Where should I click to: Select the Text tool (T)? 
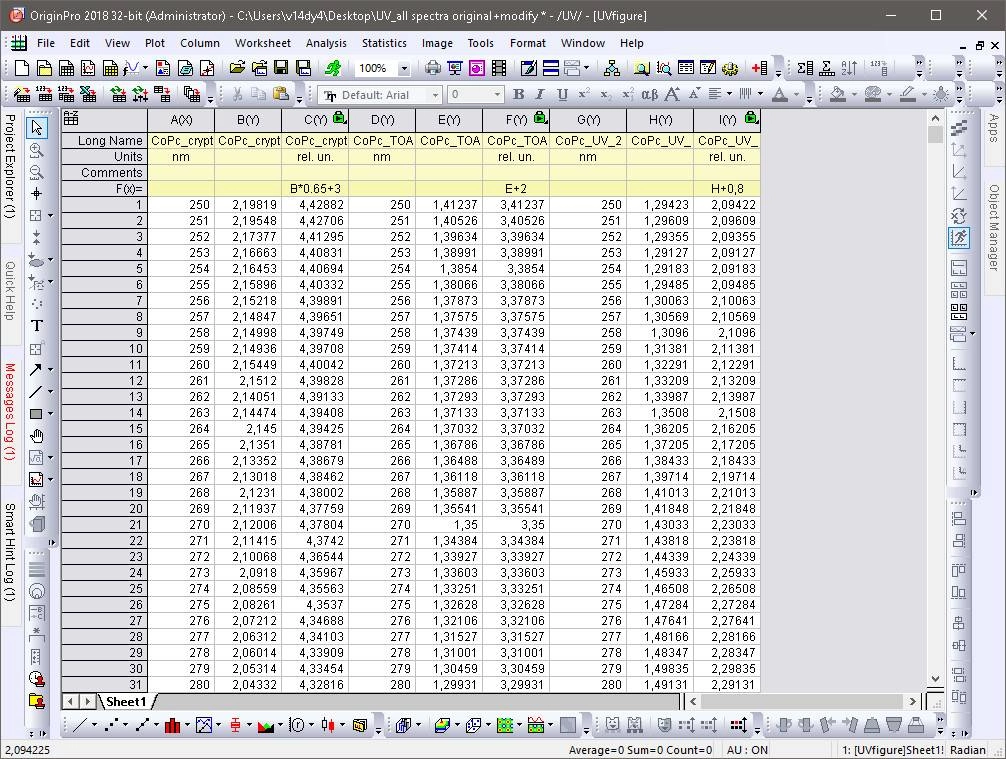tap(37, 326)
